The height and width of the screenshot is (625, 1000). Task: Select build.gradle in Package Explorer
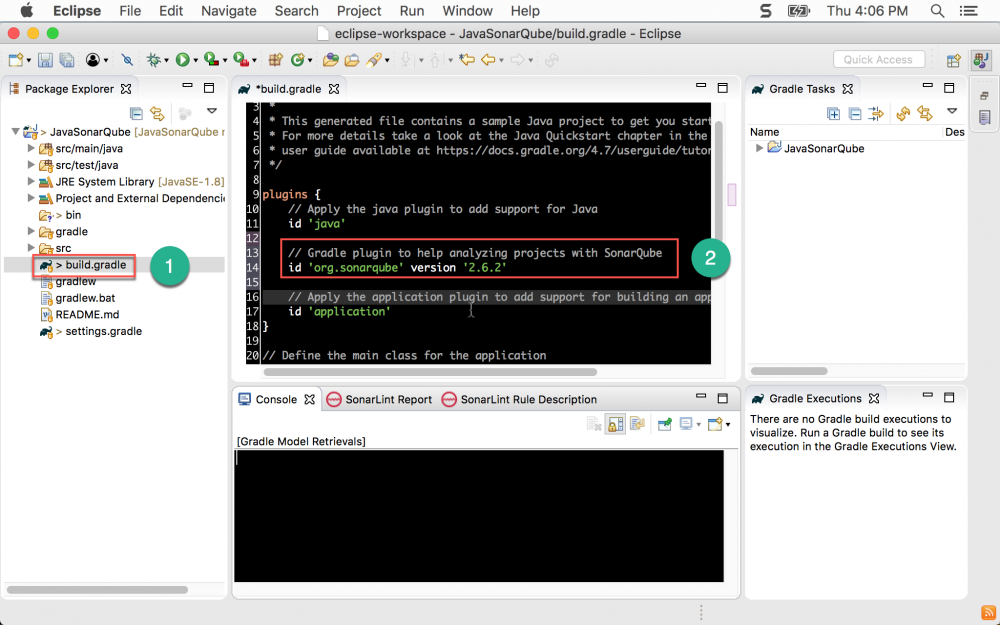pyautogui.click(x=96, y=265)
